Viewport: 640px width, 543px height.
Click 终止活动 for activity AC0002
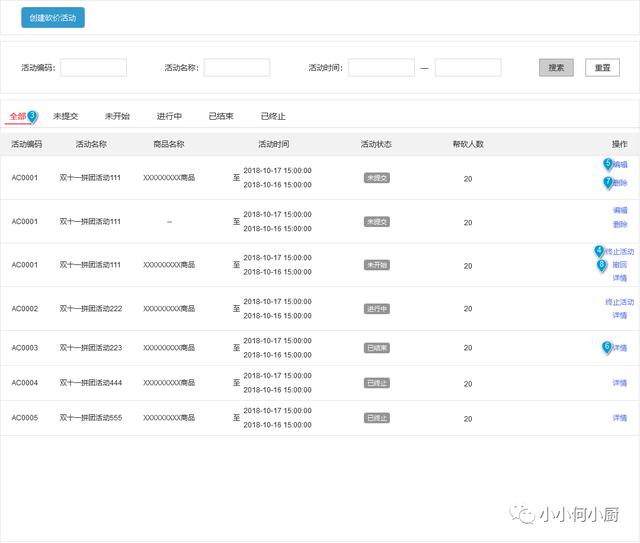(619, 302)
